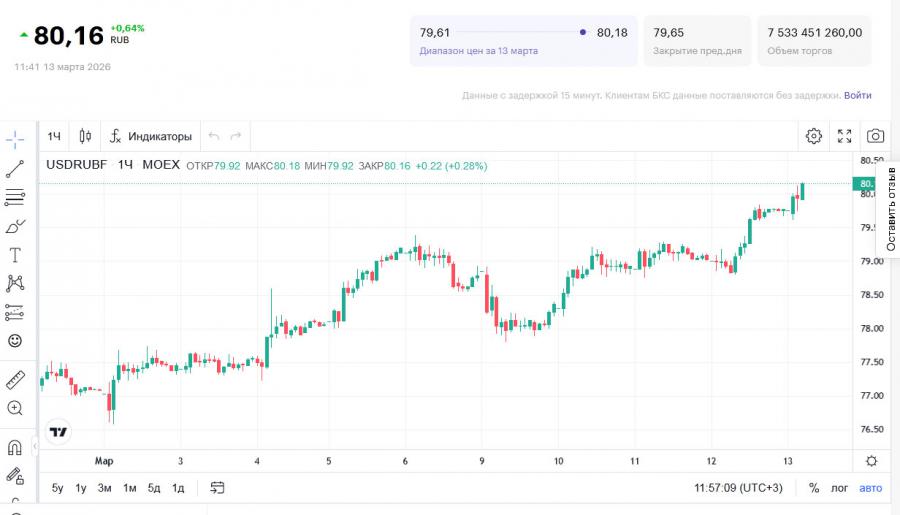Screen dimensions: 900x515
Task: Toggle logarithmic scale 'лог'
Action: [x=840, y=488]
